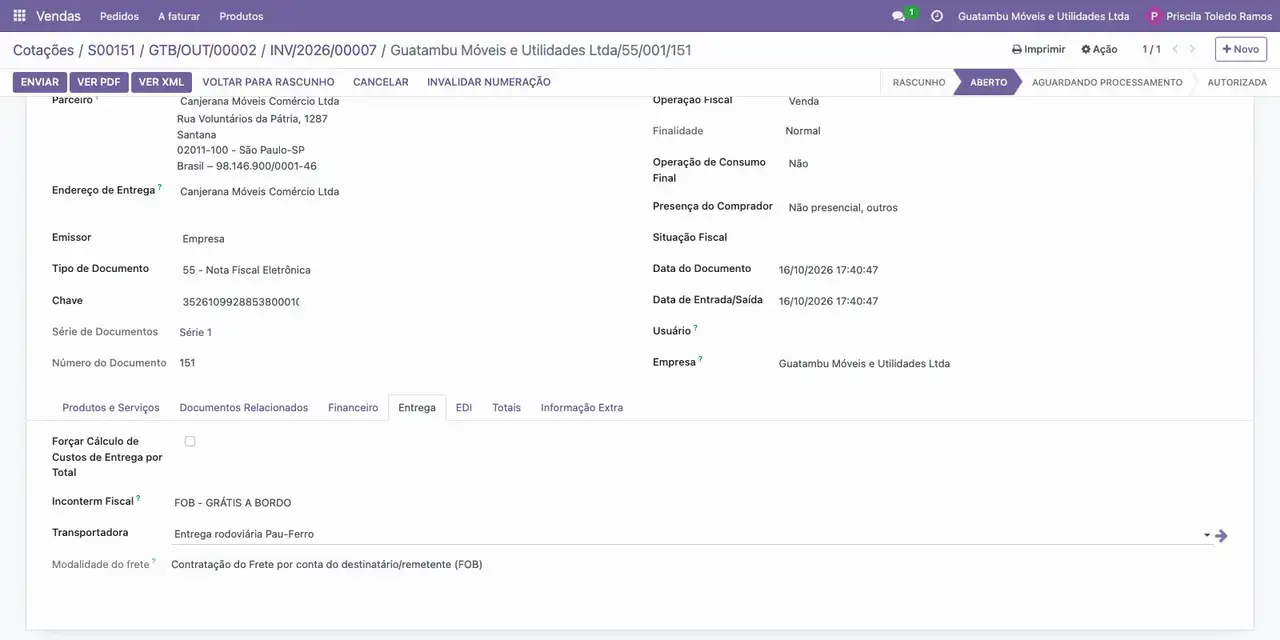The height and width of the screenshot is (640, 1280).
Task: Open the Ação gear menu
Action: pos(1099,49)
